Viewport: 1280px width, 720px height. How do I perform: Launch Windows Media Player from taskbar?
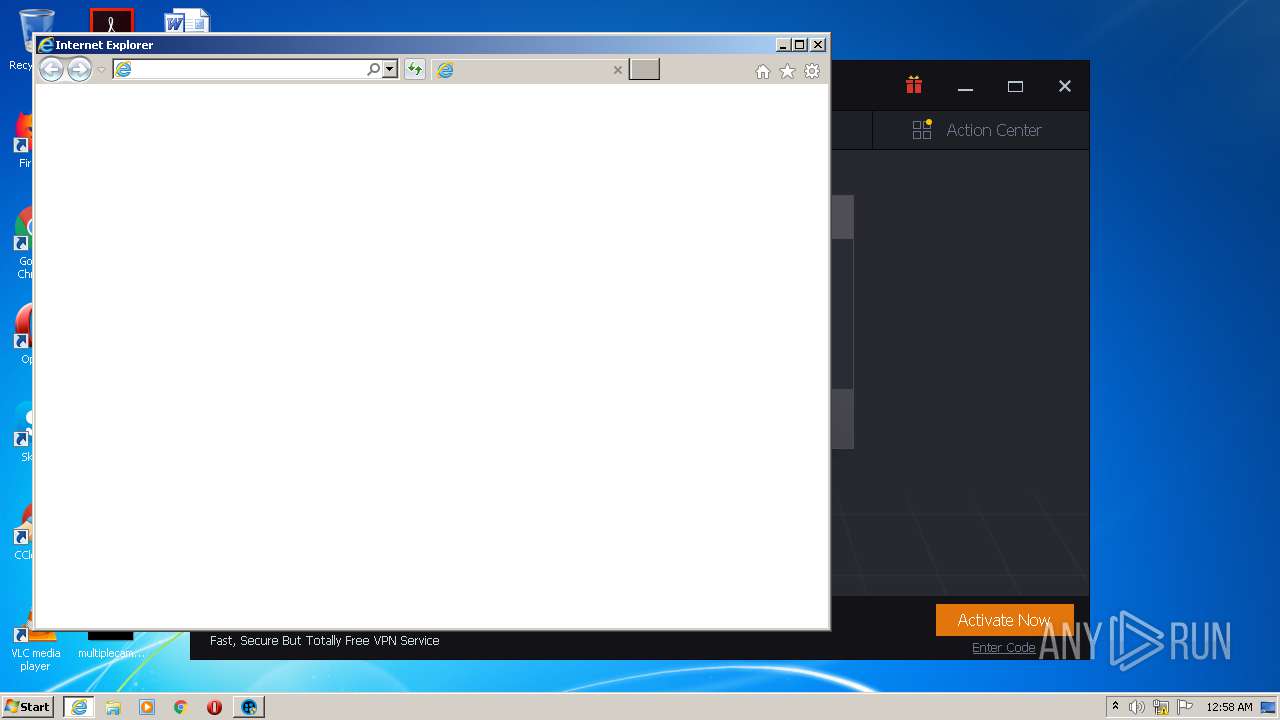[147, 707]
